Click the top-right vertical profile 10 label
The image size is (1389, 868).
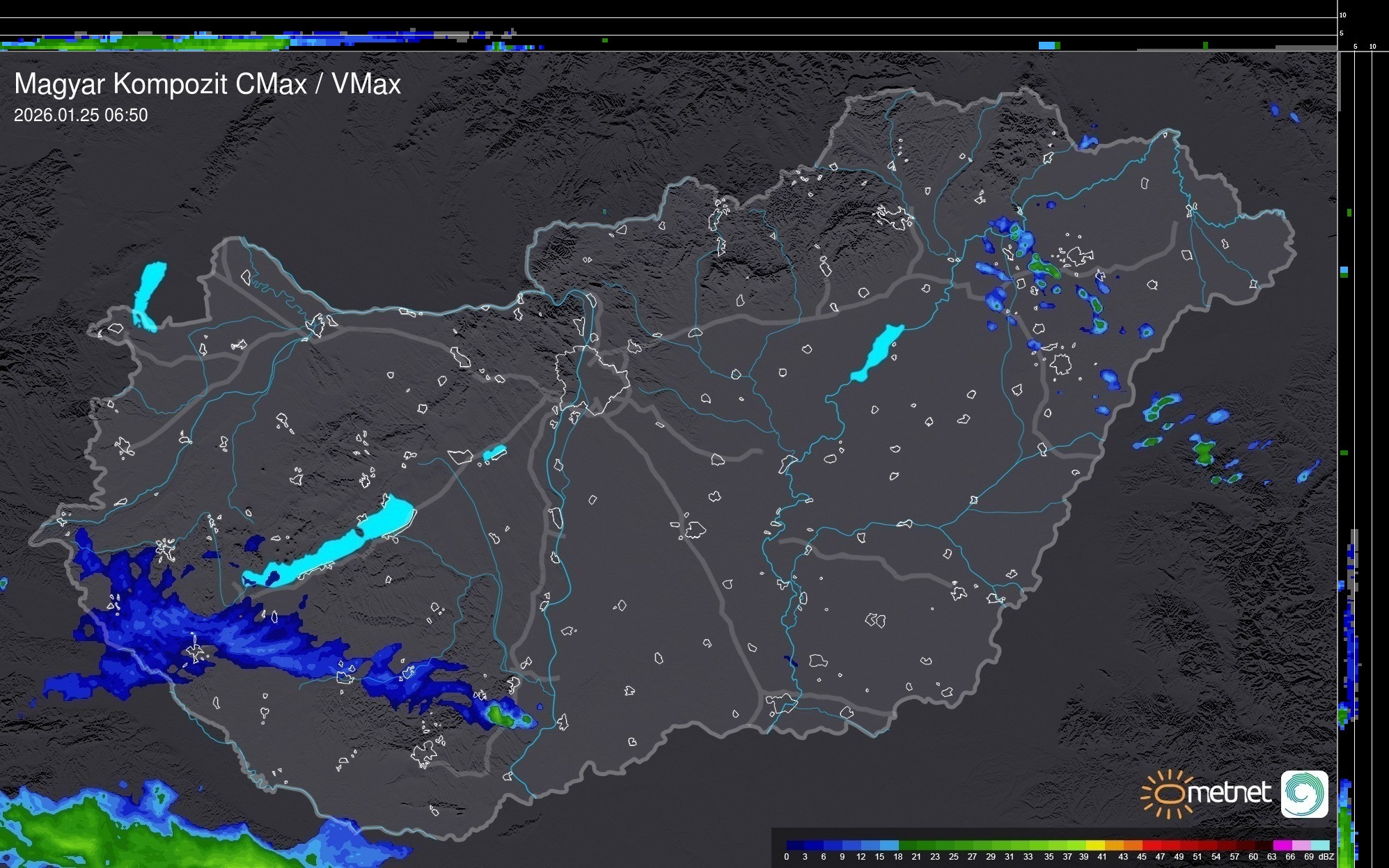pyautogui.click(x=1372, y=47)
